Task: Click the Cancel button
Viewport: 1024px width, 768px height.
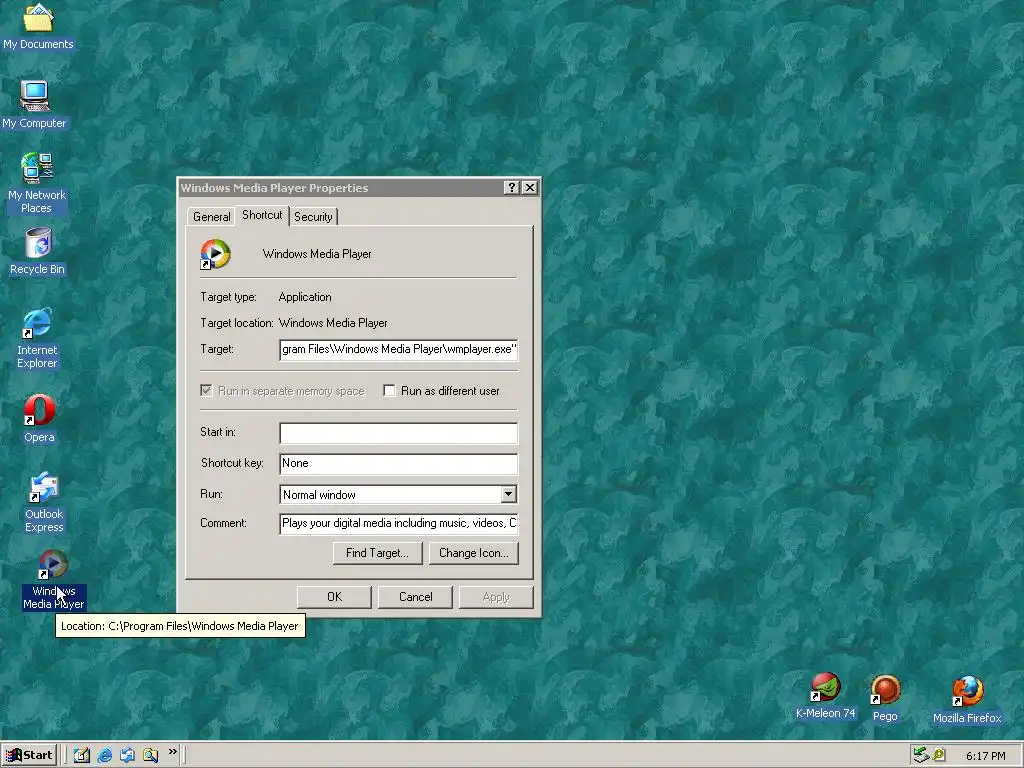Action: [415, 597]
